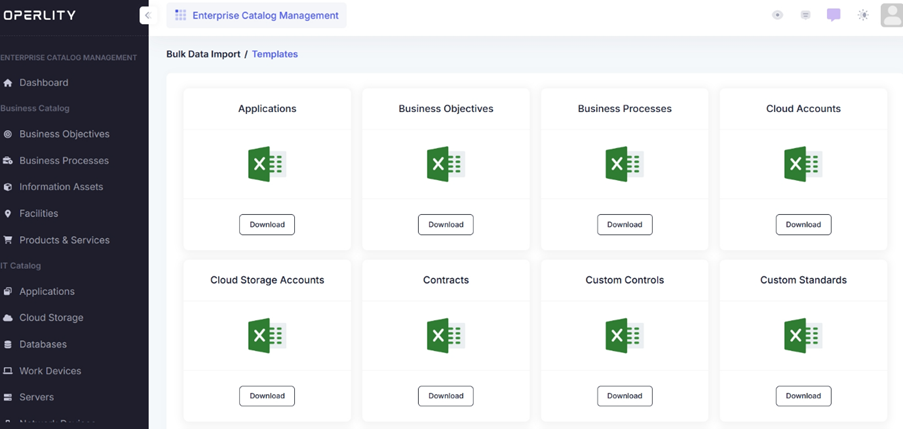Select Information Assets in sidebar
Screen dimensions: 903x429
[61, 187]
